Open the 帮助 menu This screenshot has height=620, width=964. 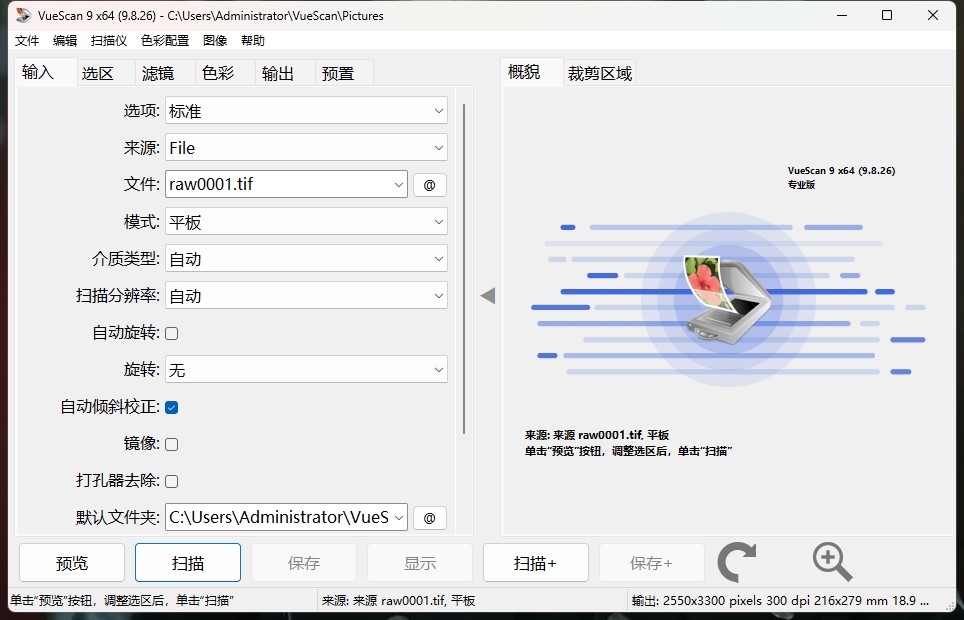(x=253, y=41)
